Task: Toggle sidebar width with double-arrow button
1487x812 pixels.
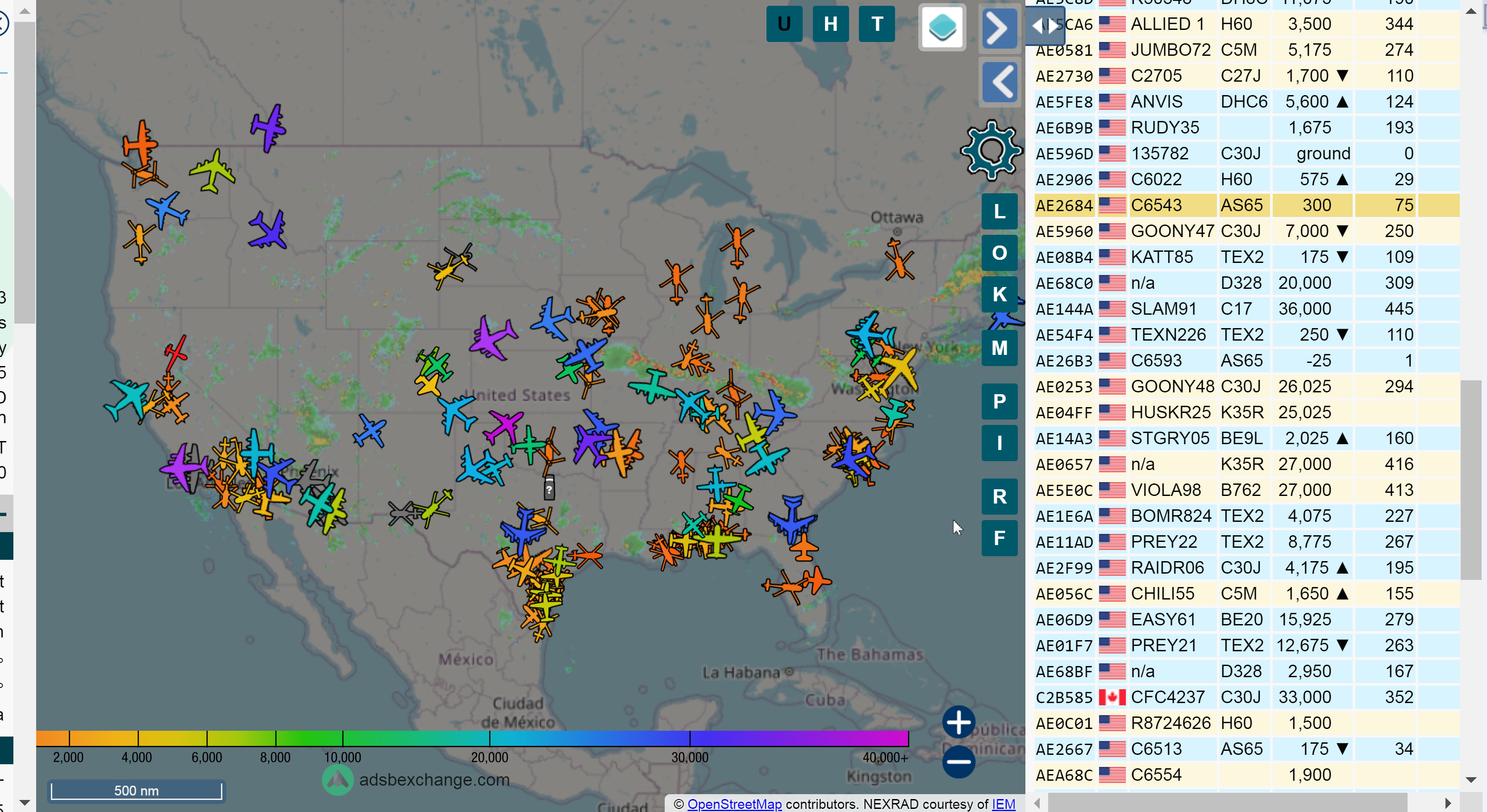Action: tap(1045, 26)
